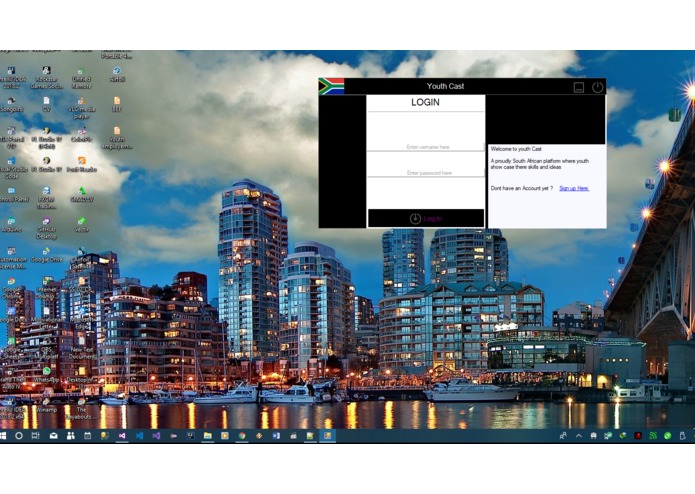Open the Google Chrome desktop icon
Image resolution: width=695 pixels, height=494 pixels.
tap(12, 288)
